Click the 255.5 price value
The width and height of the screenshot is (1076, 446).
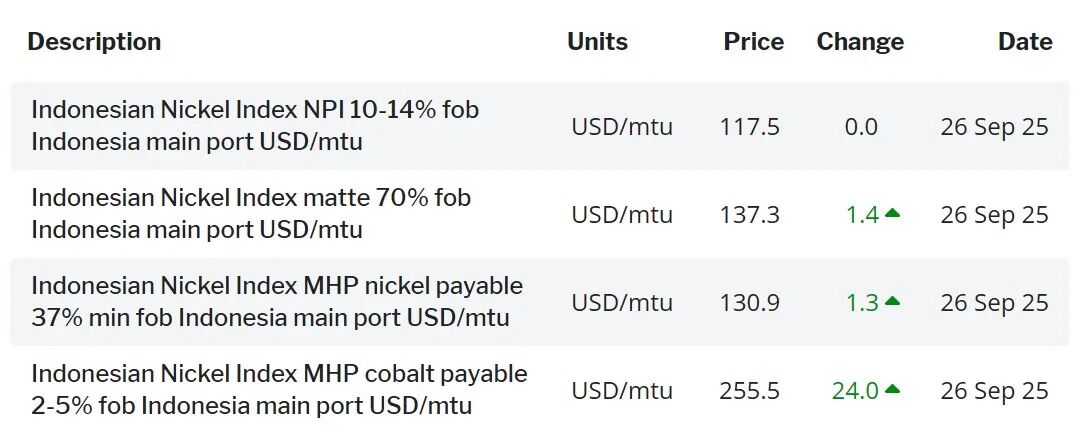(749, 391)
